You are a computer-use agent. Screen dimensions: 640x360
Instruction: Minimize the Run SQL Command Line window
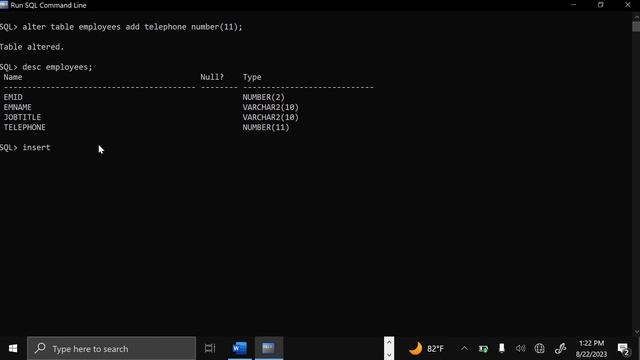tap(573, 5)
